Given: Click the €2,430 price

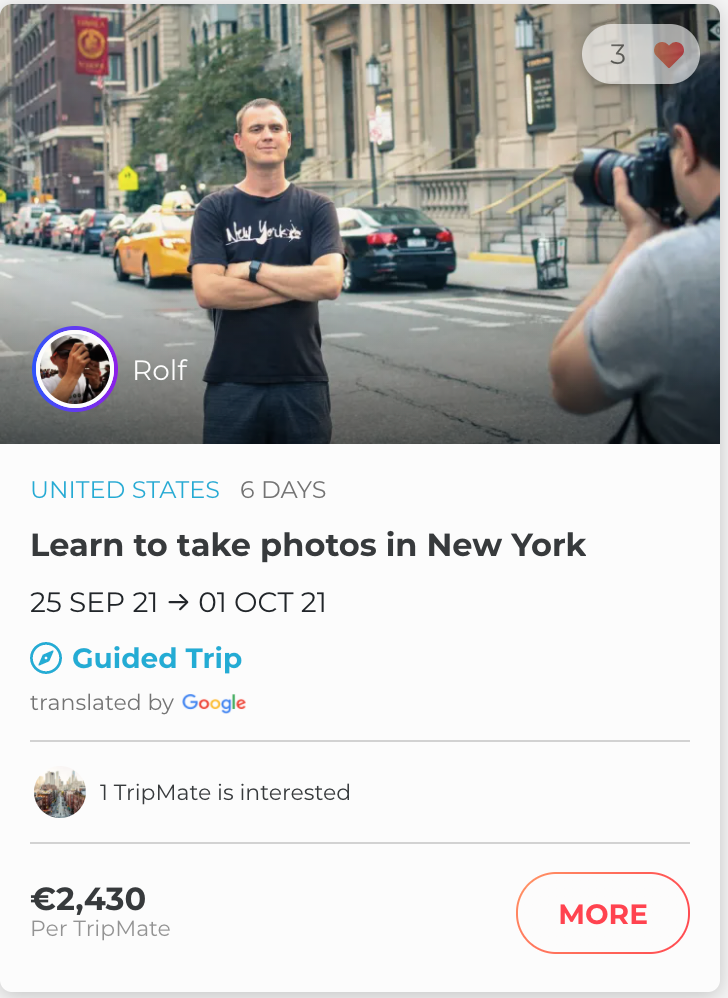Looking at the screenshot, I should pyautogui.click(x=88, y=898).
